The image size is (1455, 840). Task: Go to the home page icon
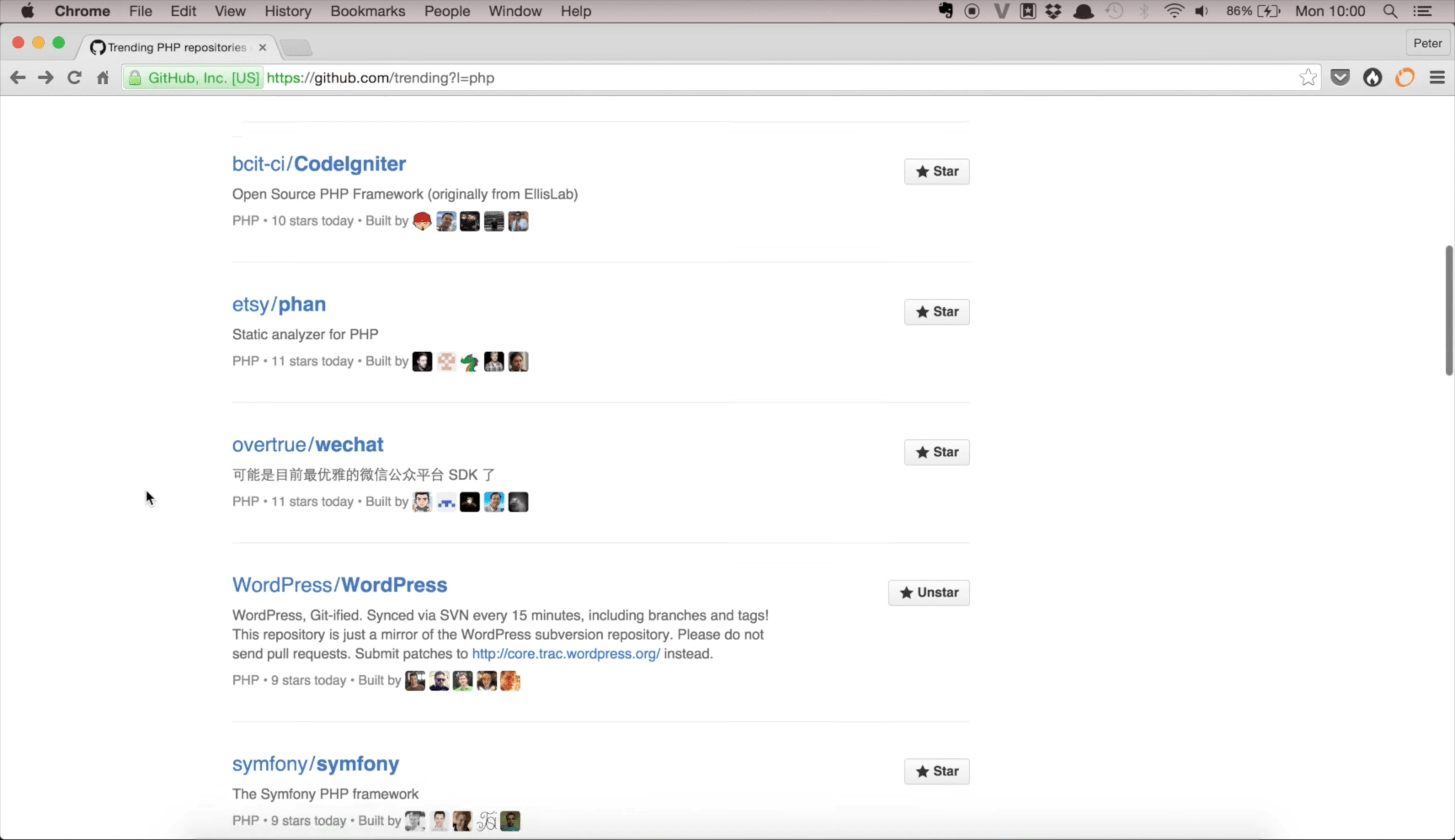(103, 77)
